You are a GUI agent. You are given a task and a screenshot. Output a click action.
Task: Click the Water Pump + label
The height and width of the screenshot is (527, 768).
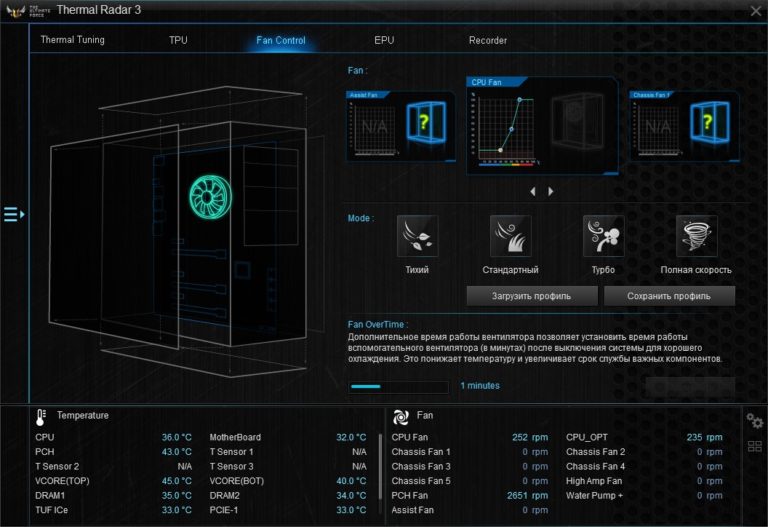tap(594, 496)
